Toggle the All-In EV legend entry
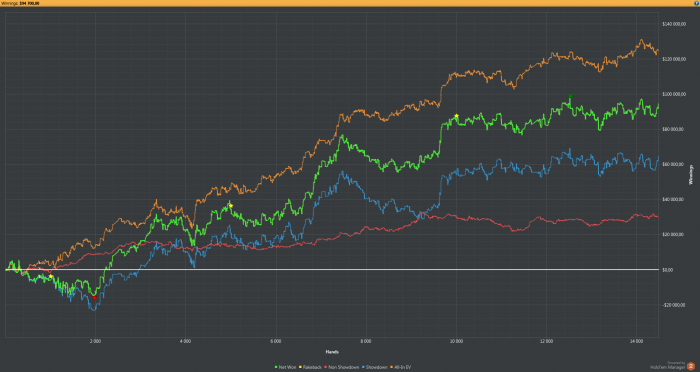Viewport: 700px width, 372px height. 401,367
